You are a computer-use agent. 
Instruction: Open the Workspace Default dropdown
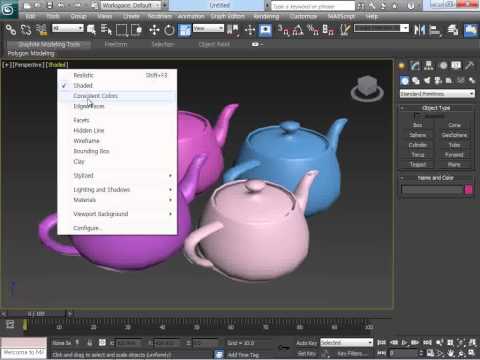point(131,5)
